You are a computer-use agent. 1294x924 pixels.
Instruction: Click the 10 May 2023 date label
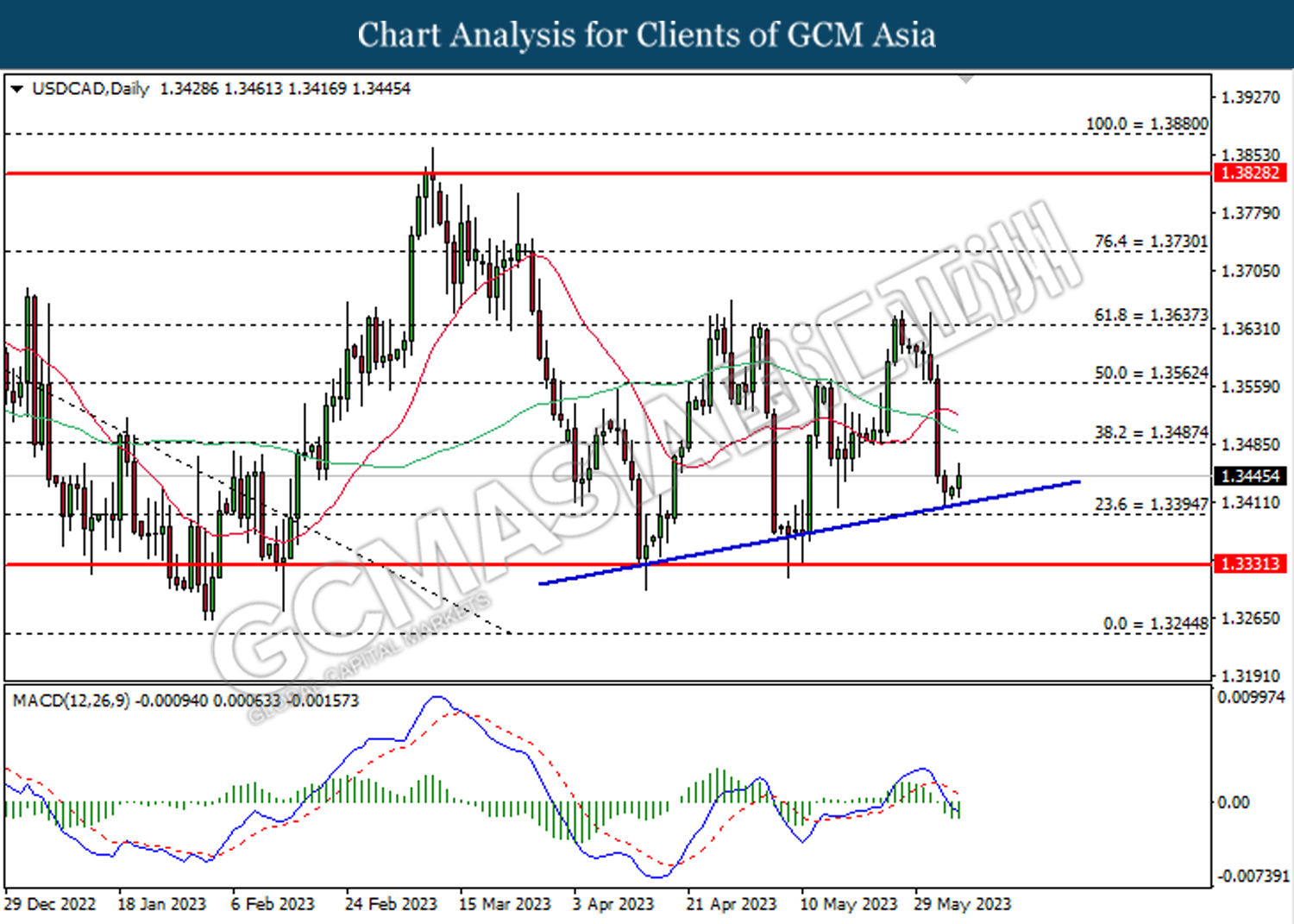[849, 904]
